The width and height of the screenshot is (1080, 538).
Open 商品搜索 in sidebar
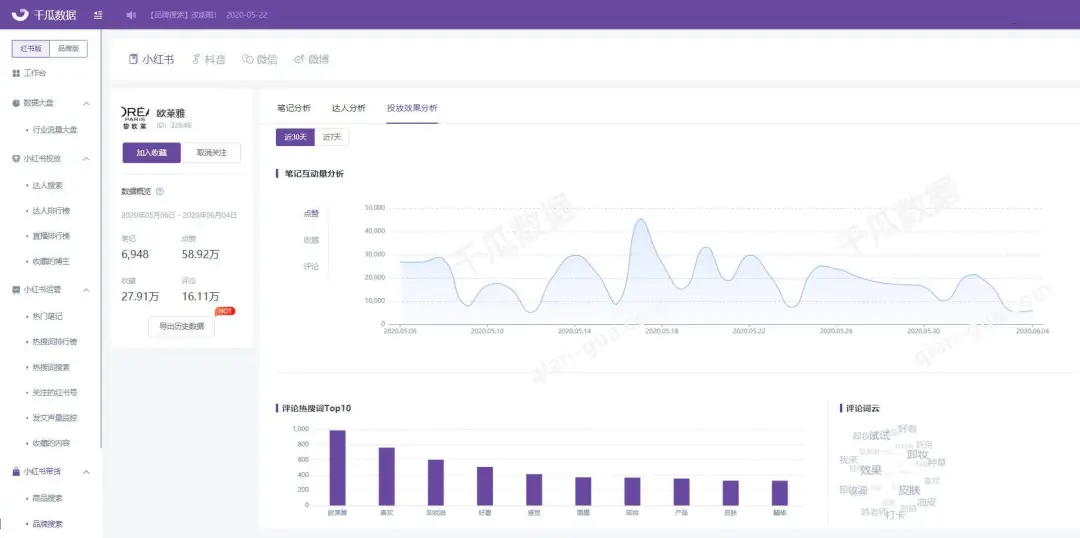pos(48,498)
